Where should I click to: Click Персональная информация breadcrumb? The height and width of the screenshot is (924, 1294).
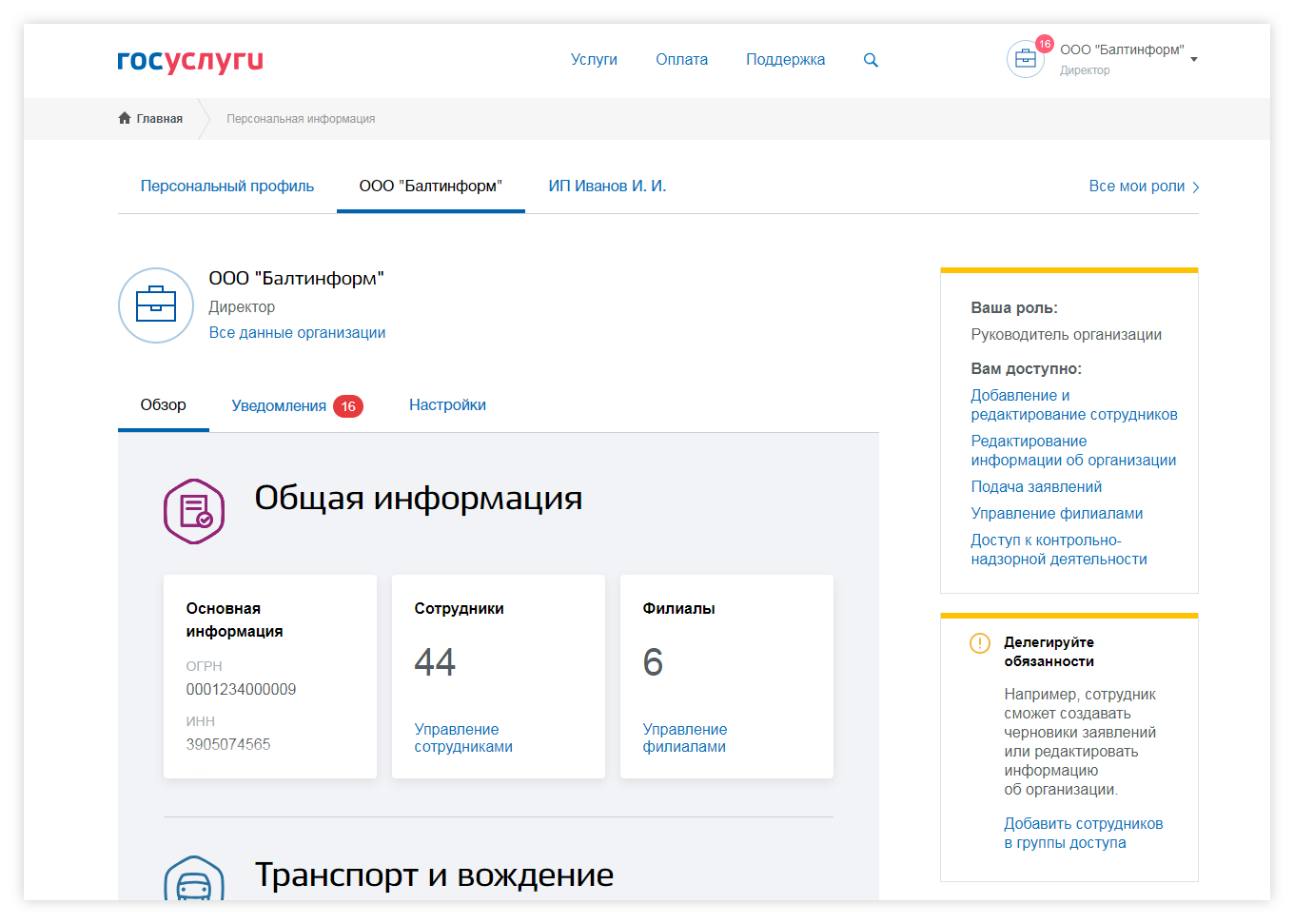[301, 119]
